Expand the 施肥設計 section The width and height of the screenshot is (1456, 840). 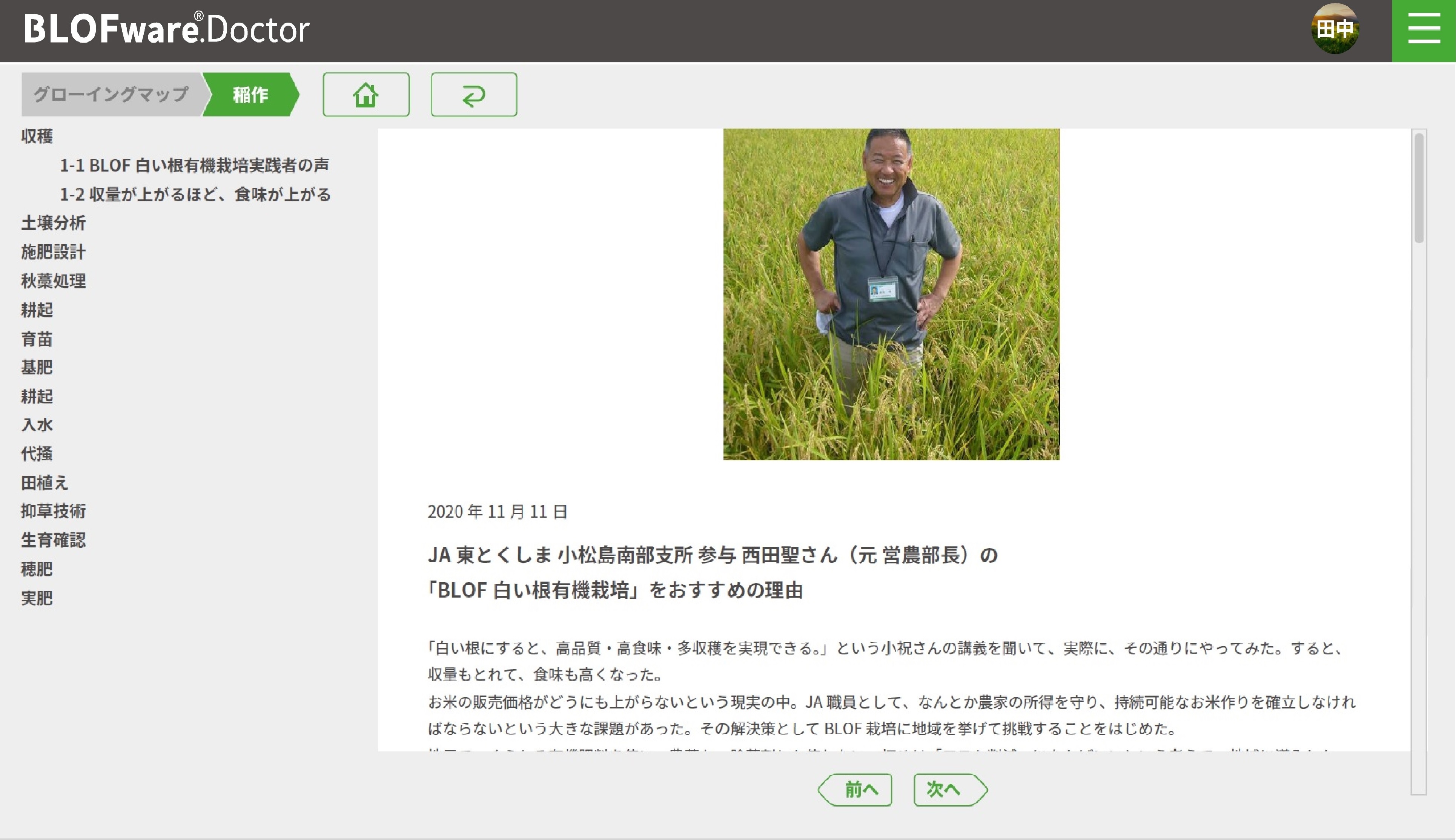tap(53, 251)
